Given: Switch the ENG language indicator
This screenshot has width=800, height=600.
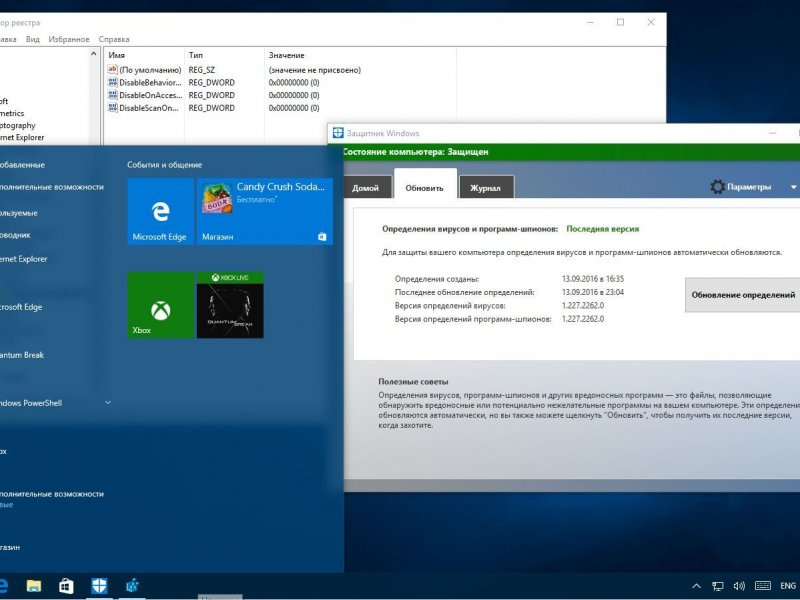Looking at the screenshot, I should coord(788,586).
